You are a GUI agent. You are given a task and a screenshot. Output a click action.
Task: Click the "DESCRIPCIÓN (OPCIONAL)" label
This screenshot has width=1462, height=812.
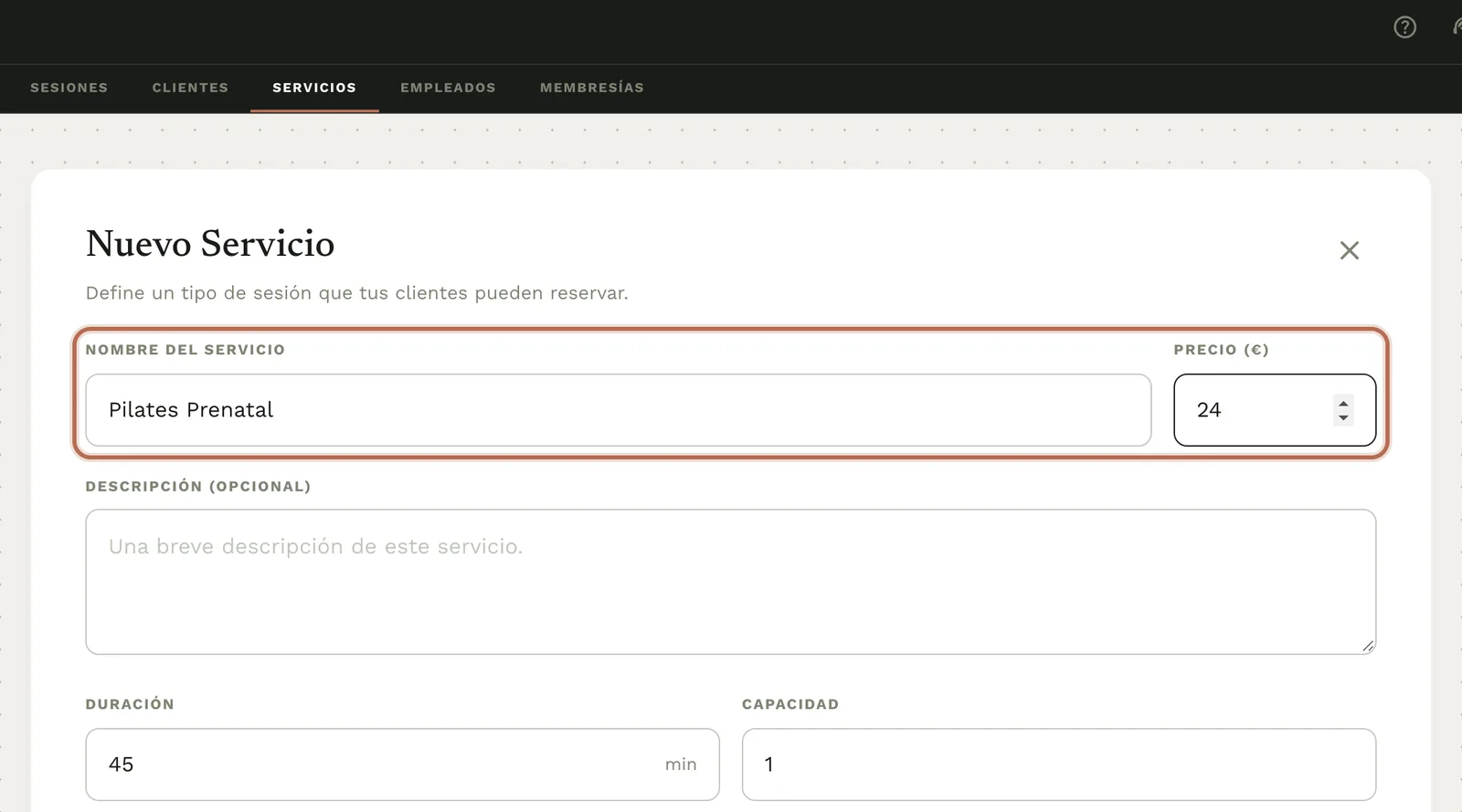click(198, 486)
